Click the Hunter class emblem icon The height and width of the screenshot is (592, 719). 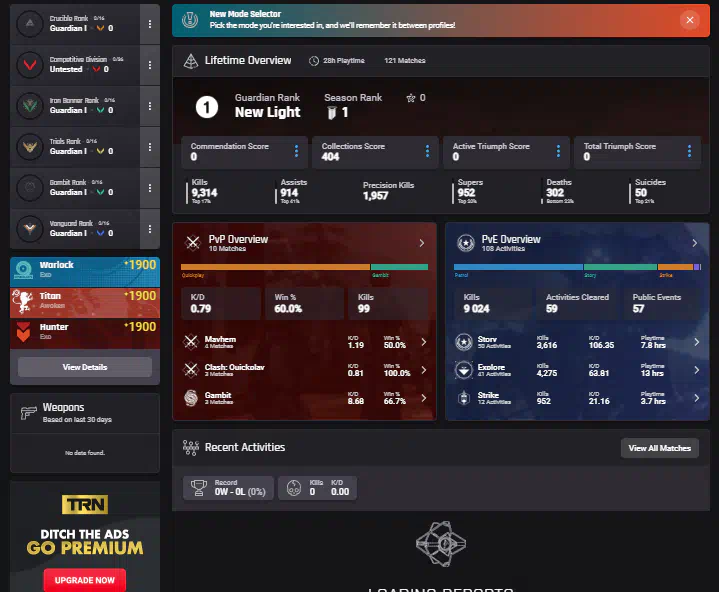23,332
